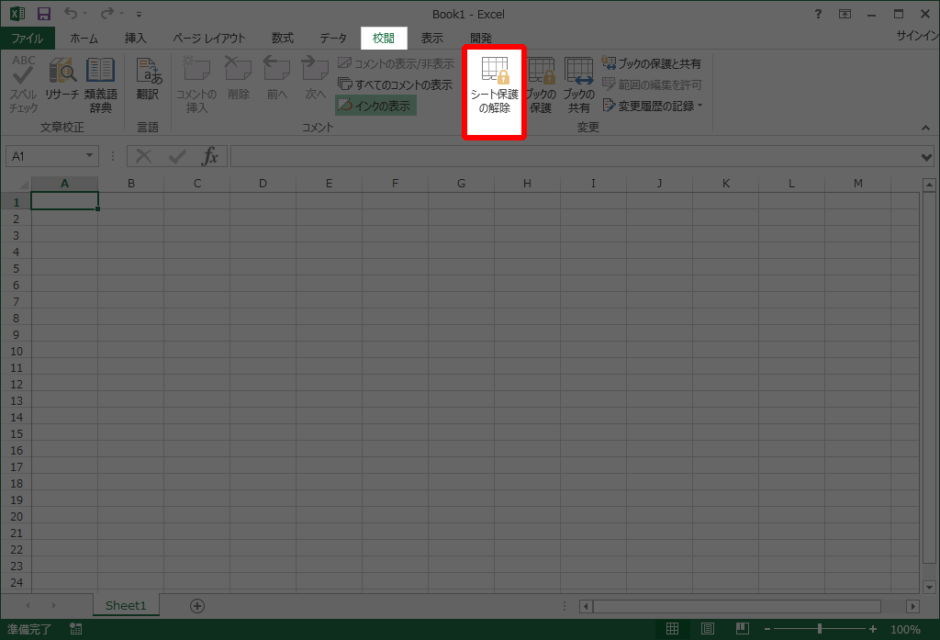Open the 開発 developer tab
The width and height of the screenshot is (940, 640).
pyautogui.click(x=480, y=38)
